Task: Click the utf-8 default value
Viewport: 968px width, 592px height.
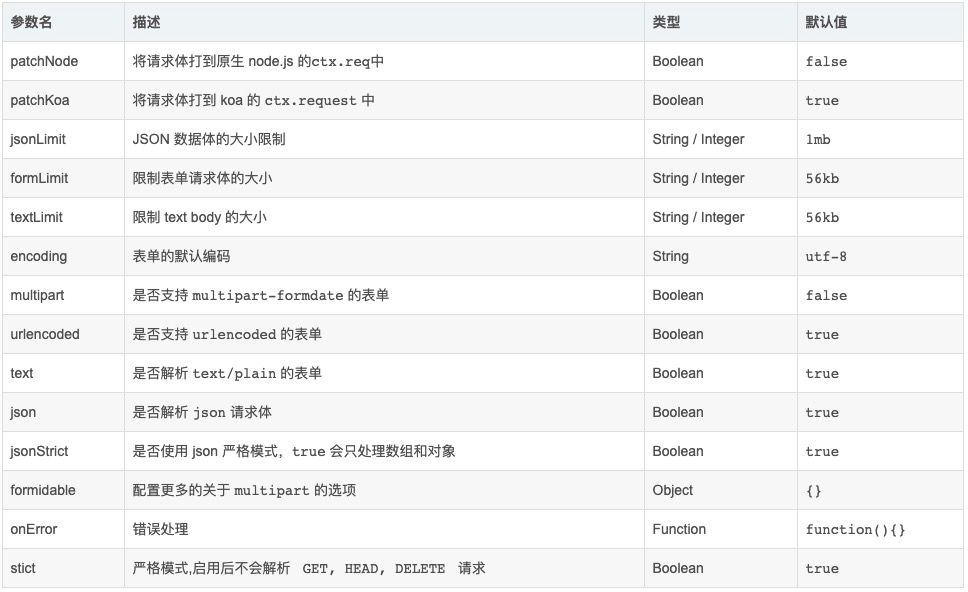Action: pos(826,257)
